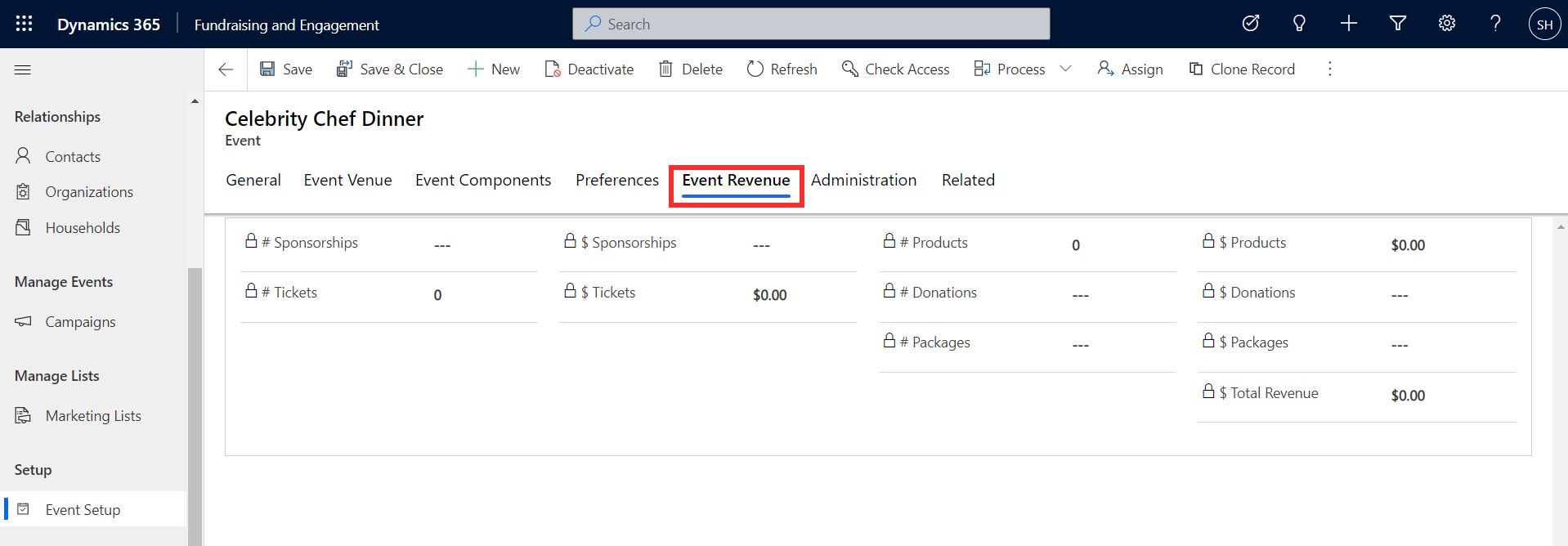This screenshot has height=546, width=1568.
Task: Click Clone Record
Action: point(1242,69)
